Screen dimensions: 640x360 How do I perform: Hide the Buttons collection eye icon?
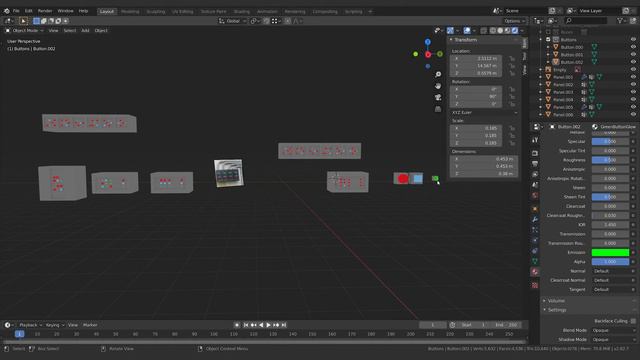(x=633, y=40)
